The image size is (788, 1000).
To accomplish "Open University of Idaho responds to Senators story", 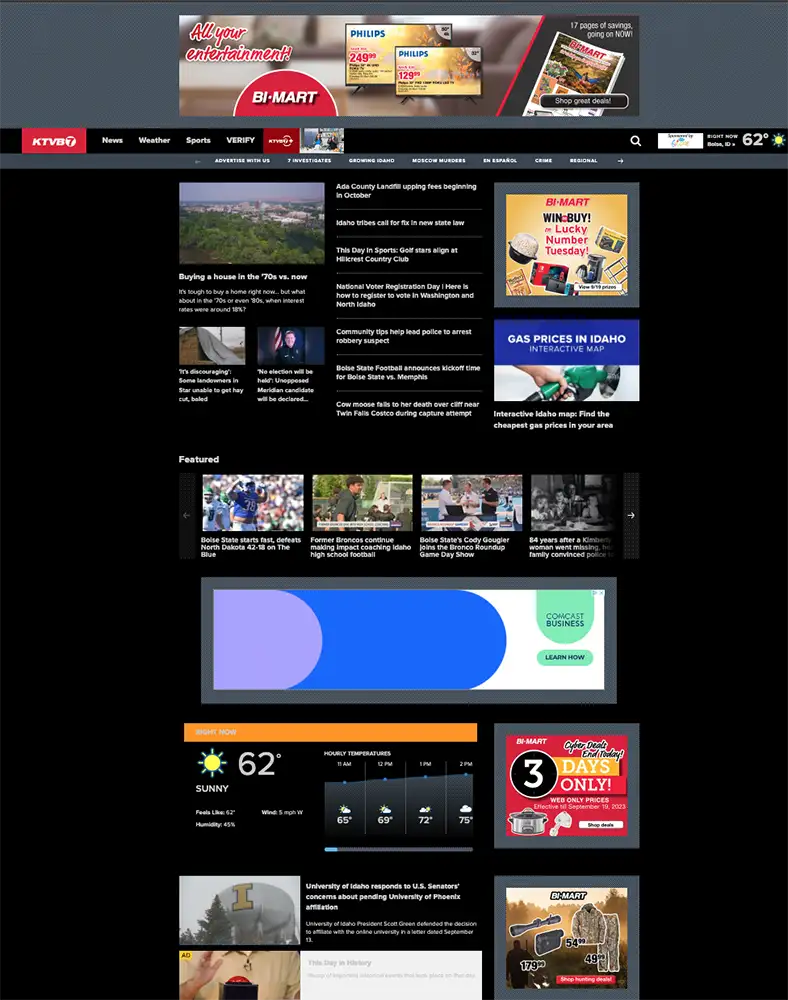I will (383, 896).
